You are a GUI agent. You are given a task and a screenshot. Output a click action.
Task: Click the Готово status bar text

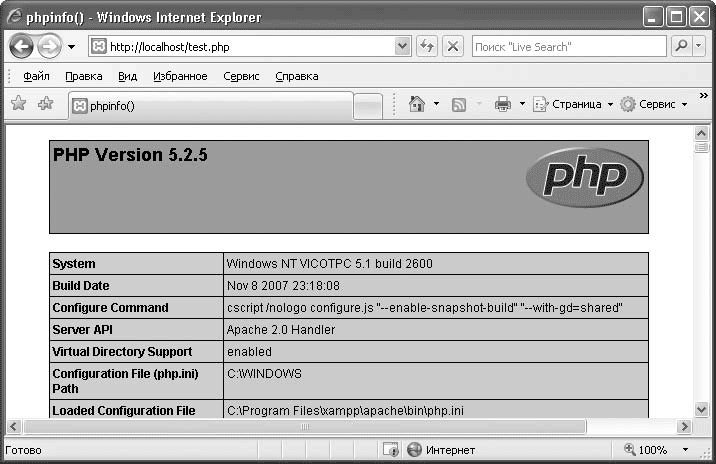[23, 450]
